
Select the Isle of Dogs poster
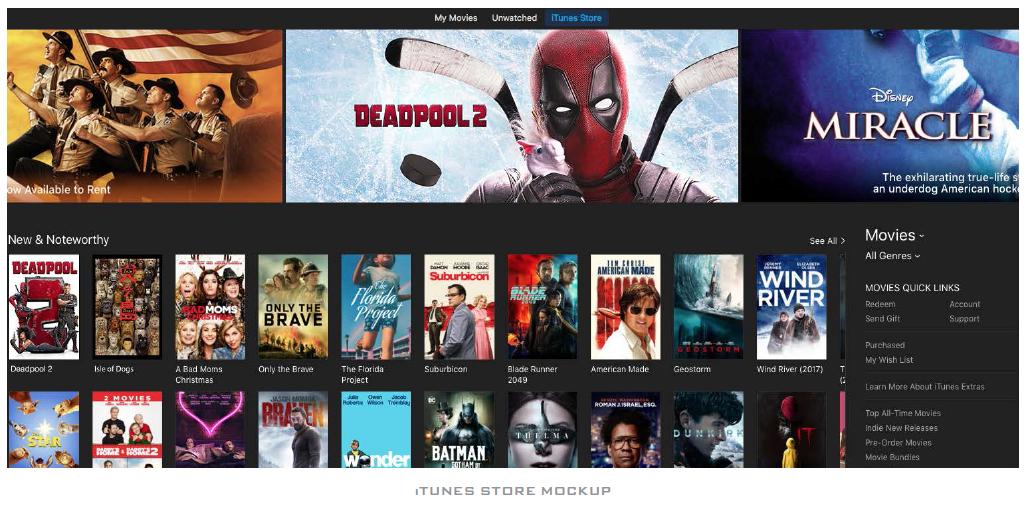pos(127,307)
